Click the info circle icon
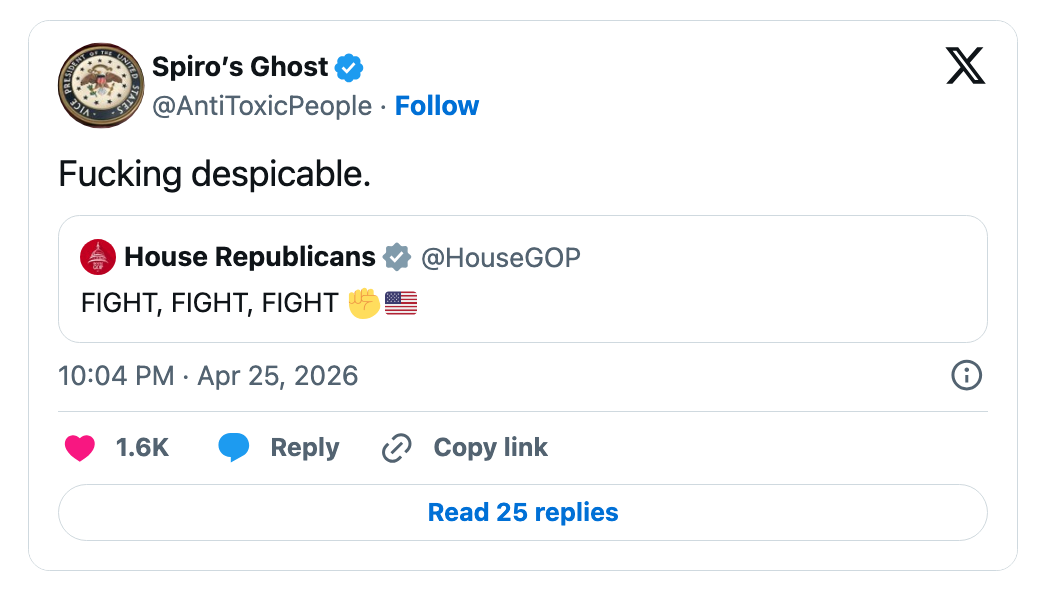This screenshot has height=606, width=1038. [x=965, y=376]
